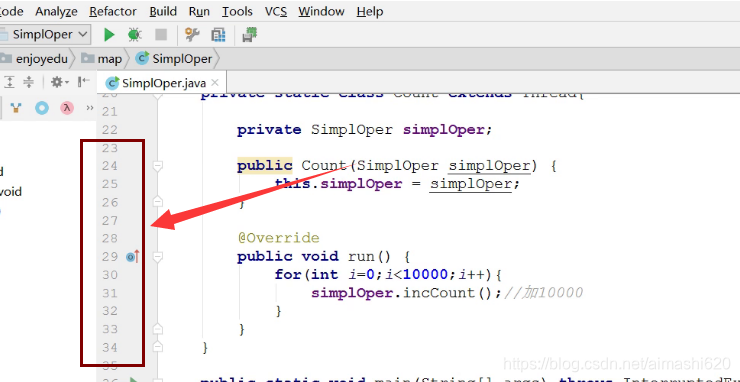Open the Help menu
The width and height of the screenshot is (740, 382).
click(370, 11)
